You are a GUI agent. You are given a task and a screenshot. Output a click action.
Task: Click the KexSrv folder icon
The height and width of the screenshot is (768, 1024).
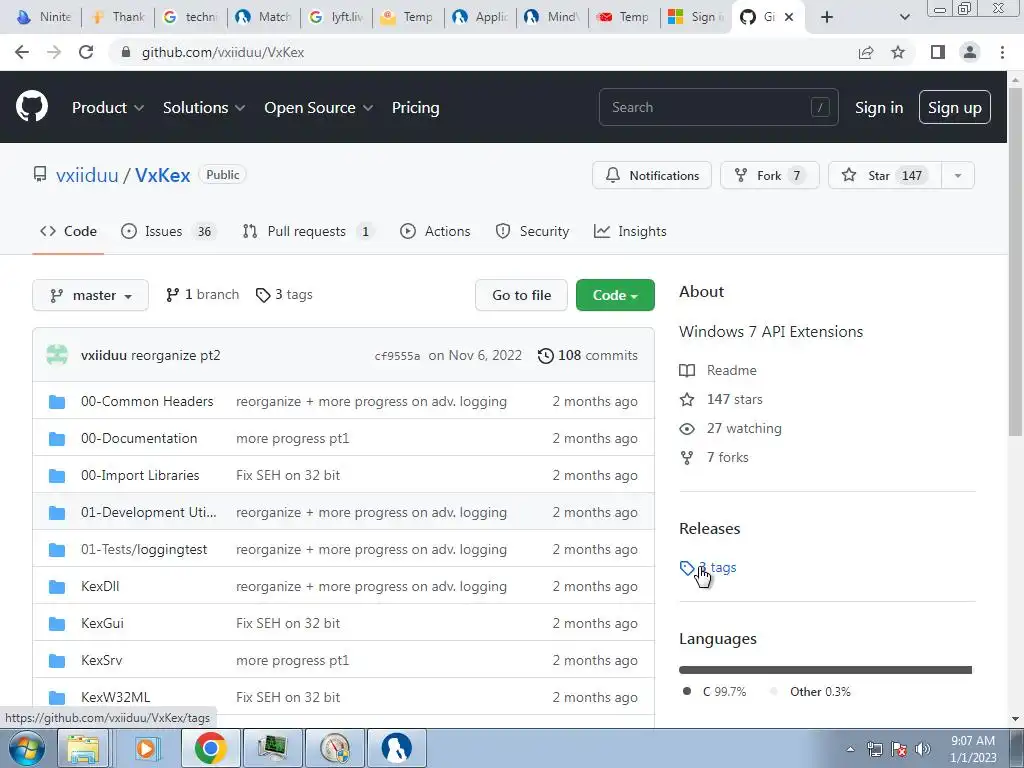pos(57,660)
